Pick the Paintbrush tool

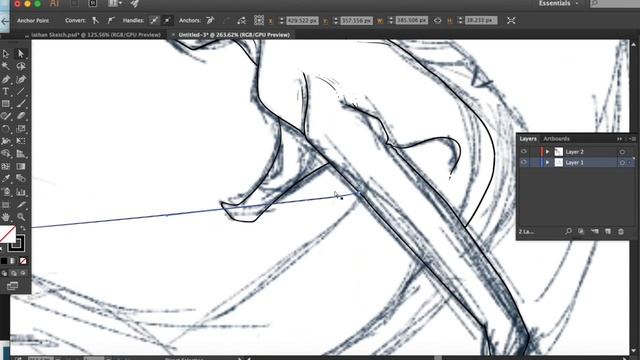pos(20,104)
